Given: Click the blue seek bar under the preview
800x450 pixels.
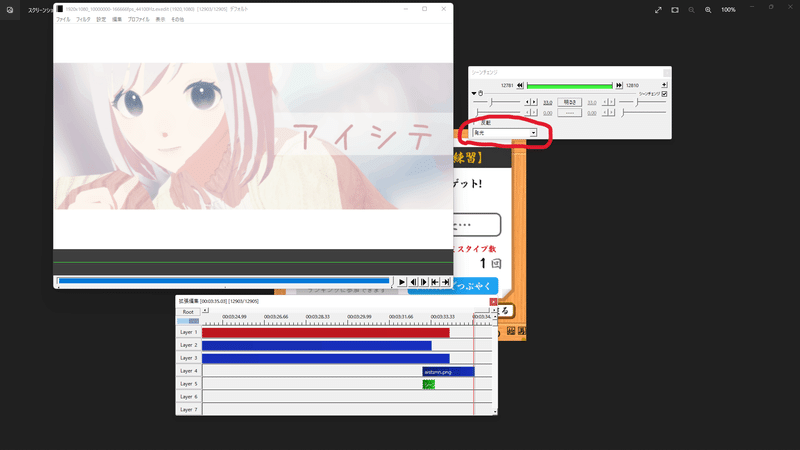Looking at the screenshot, I should click(223, 281).
